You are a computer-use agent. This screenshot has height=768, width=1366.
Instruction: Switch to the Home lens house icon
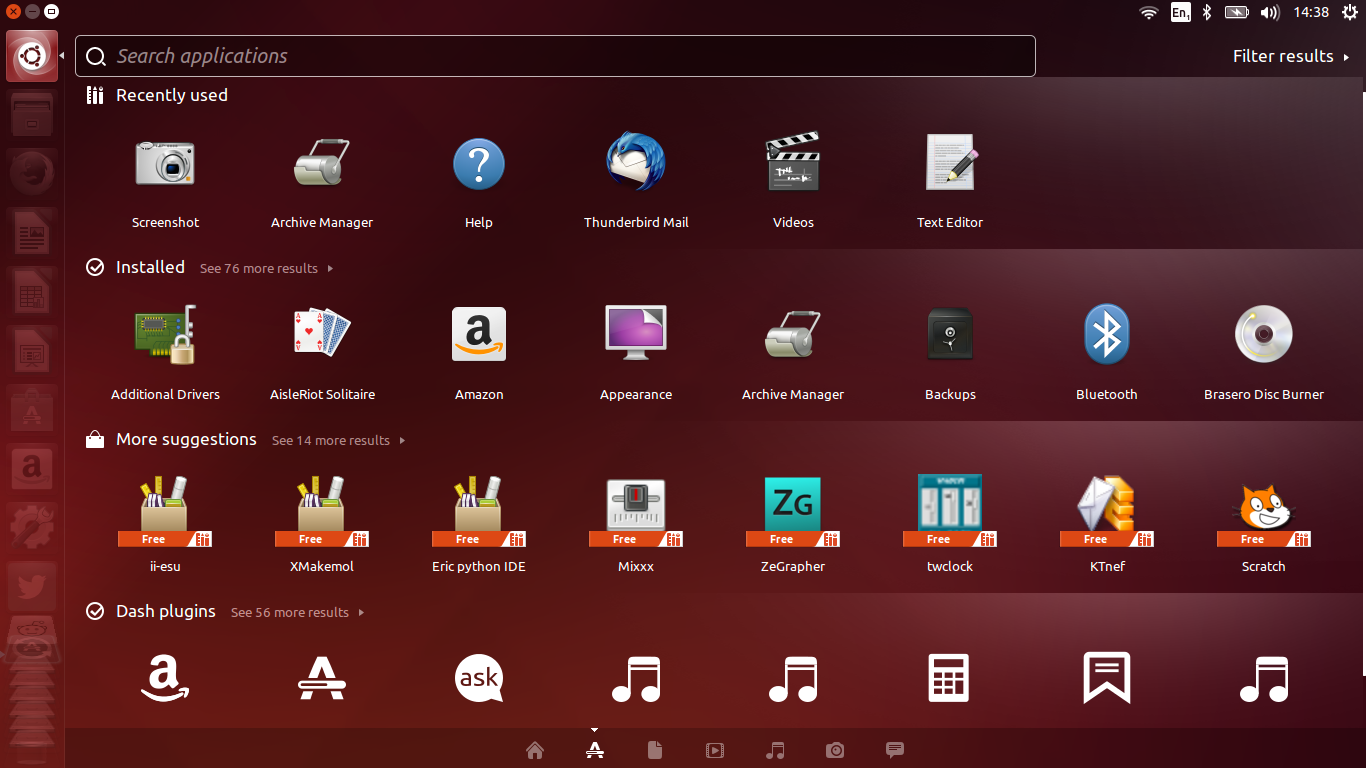tap(535, 750)
